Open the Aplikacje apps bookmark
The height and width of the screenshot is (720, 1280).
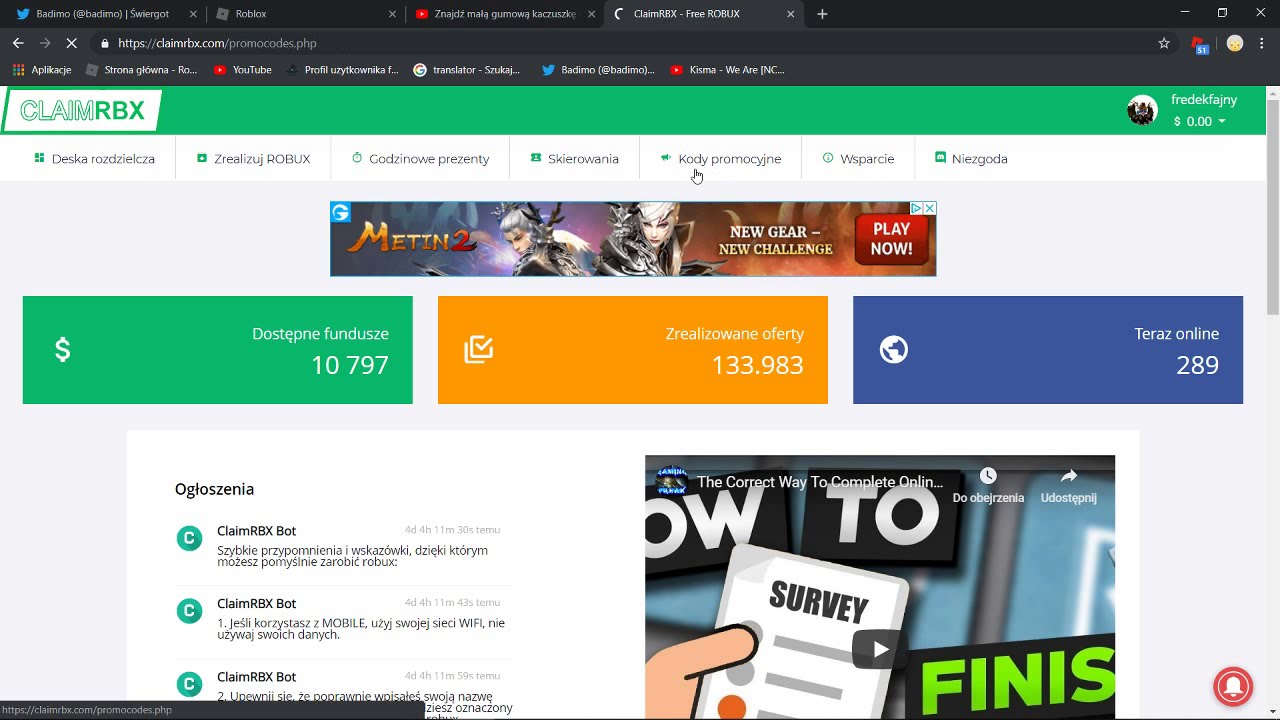pos(42,70)
